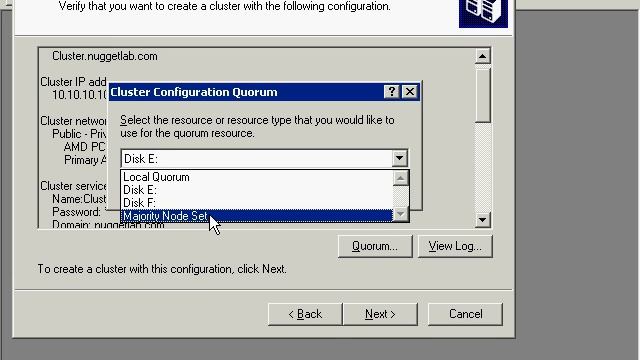Expand the quorum resource combo box arrow
Image resolution: width=640 pixels, height=360 pixels.
click(400, 158)
